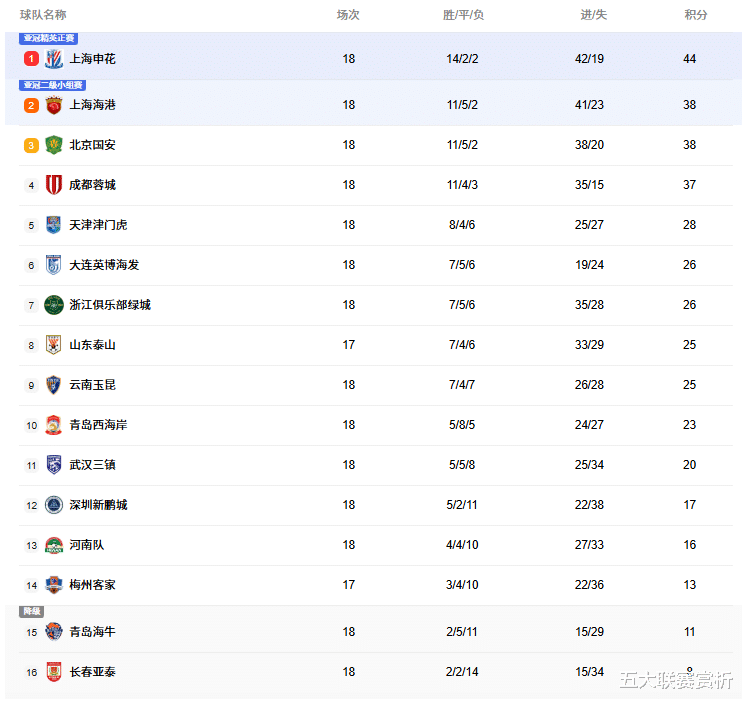Select the 深圳新鹏城 team name

[98, 505]
